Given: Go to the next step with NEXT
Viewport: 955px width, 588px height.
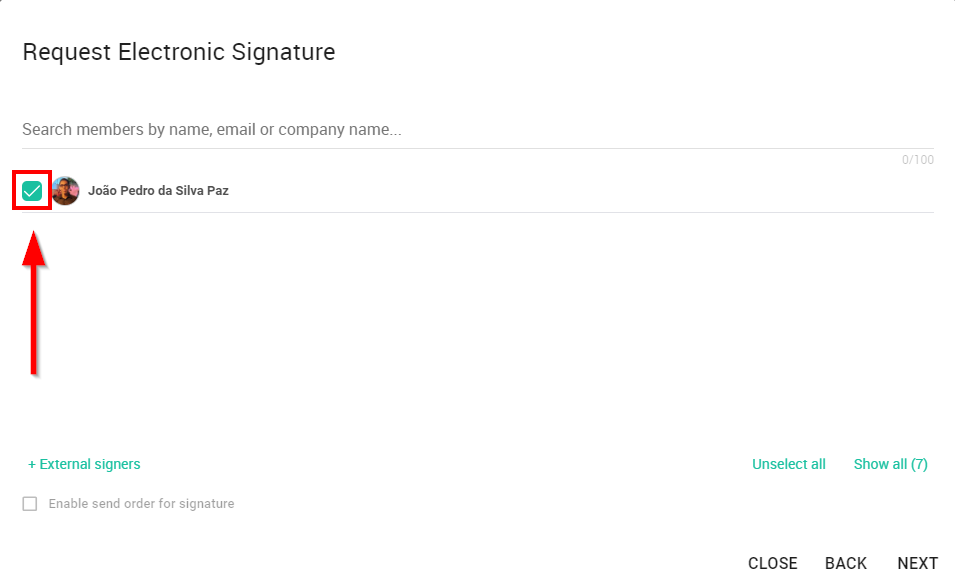Looking at the screenshot, I should (917, 563).
